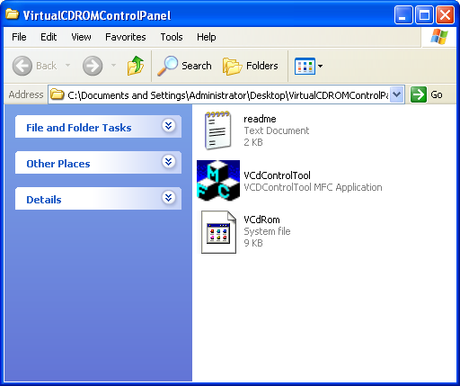Click the Folders label
The image size is (460, 386).
262,66
